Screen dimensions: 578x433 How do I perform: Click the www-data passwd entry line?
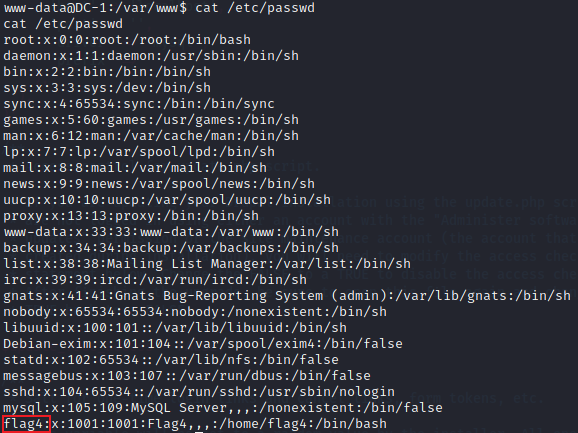pos(171,232)
